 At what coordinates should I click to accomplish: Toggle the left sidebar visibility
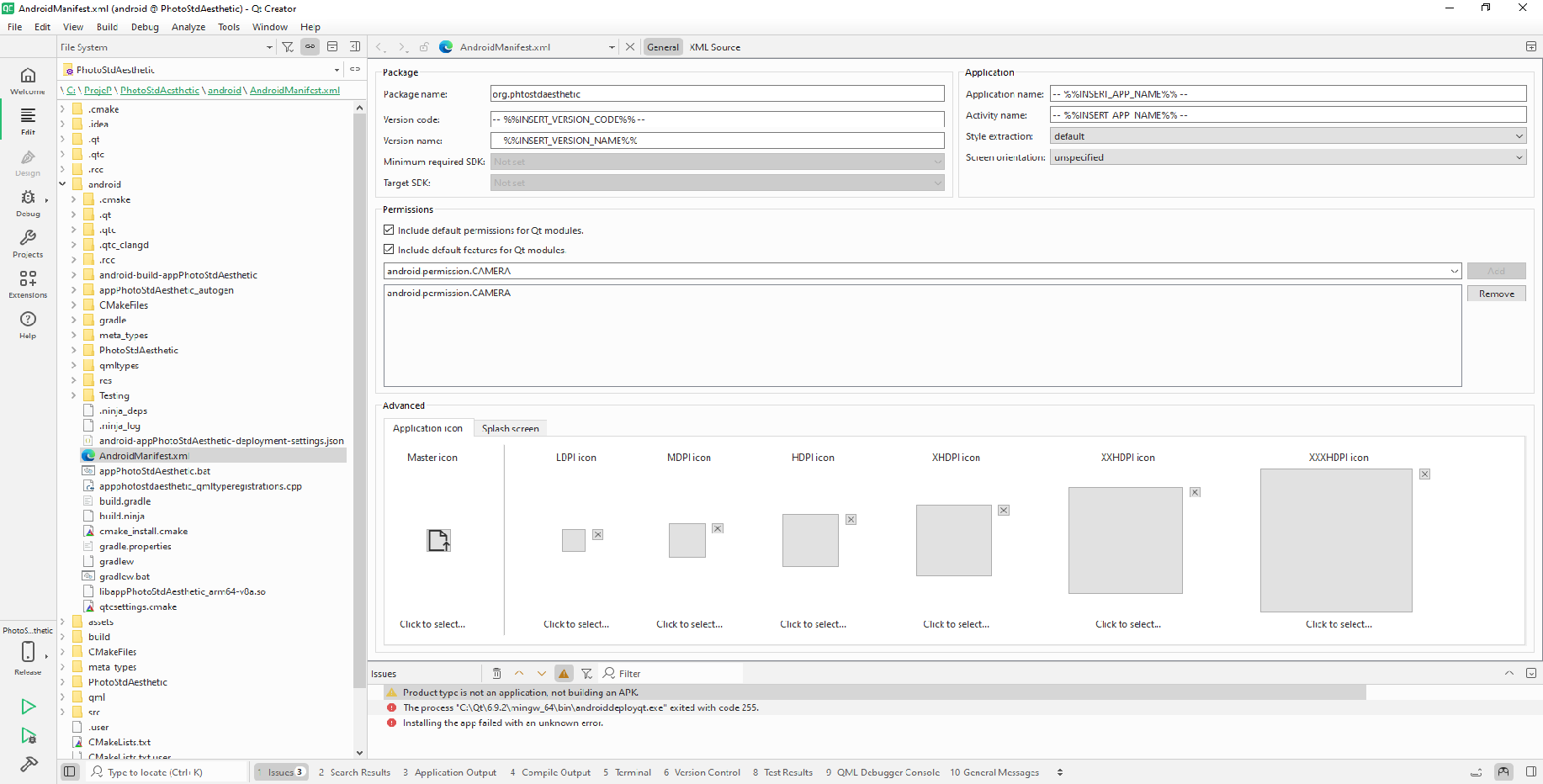pos(70,771)
